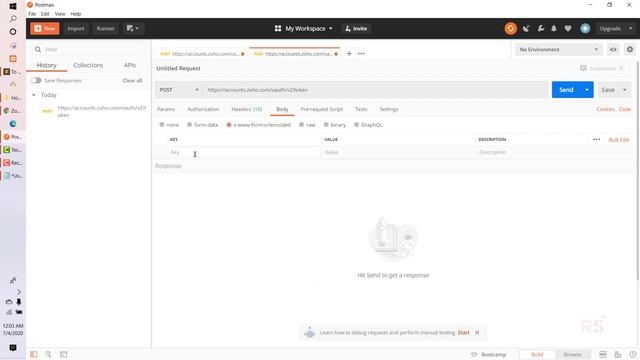Open the satellite capture requests icon

click(526, 29)
